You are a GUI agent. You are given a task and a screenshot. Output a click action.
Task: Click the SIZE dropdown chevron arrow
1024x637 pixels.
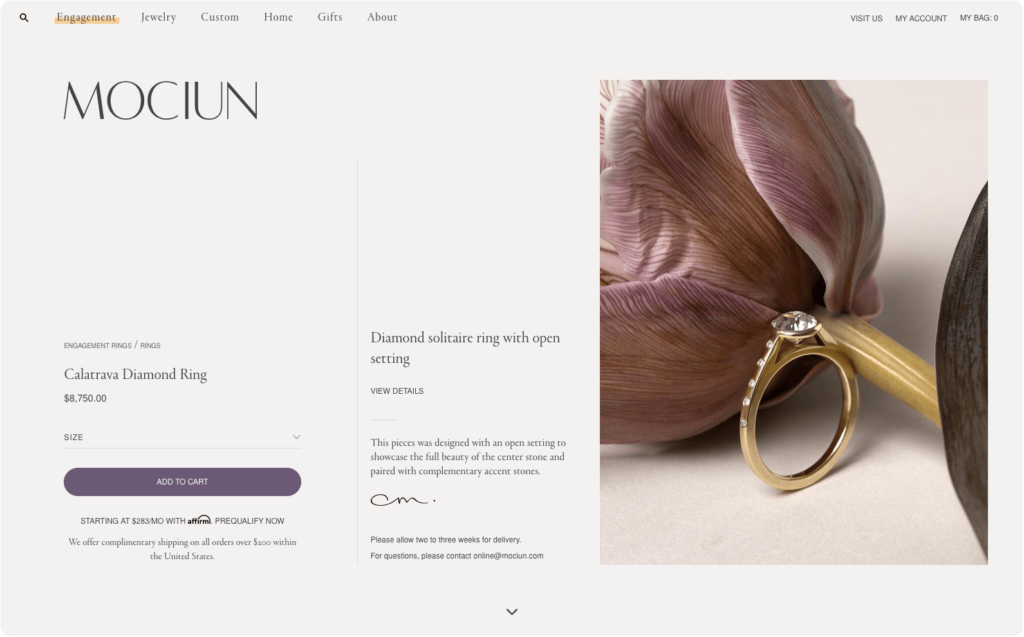[x=296, y=437]
